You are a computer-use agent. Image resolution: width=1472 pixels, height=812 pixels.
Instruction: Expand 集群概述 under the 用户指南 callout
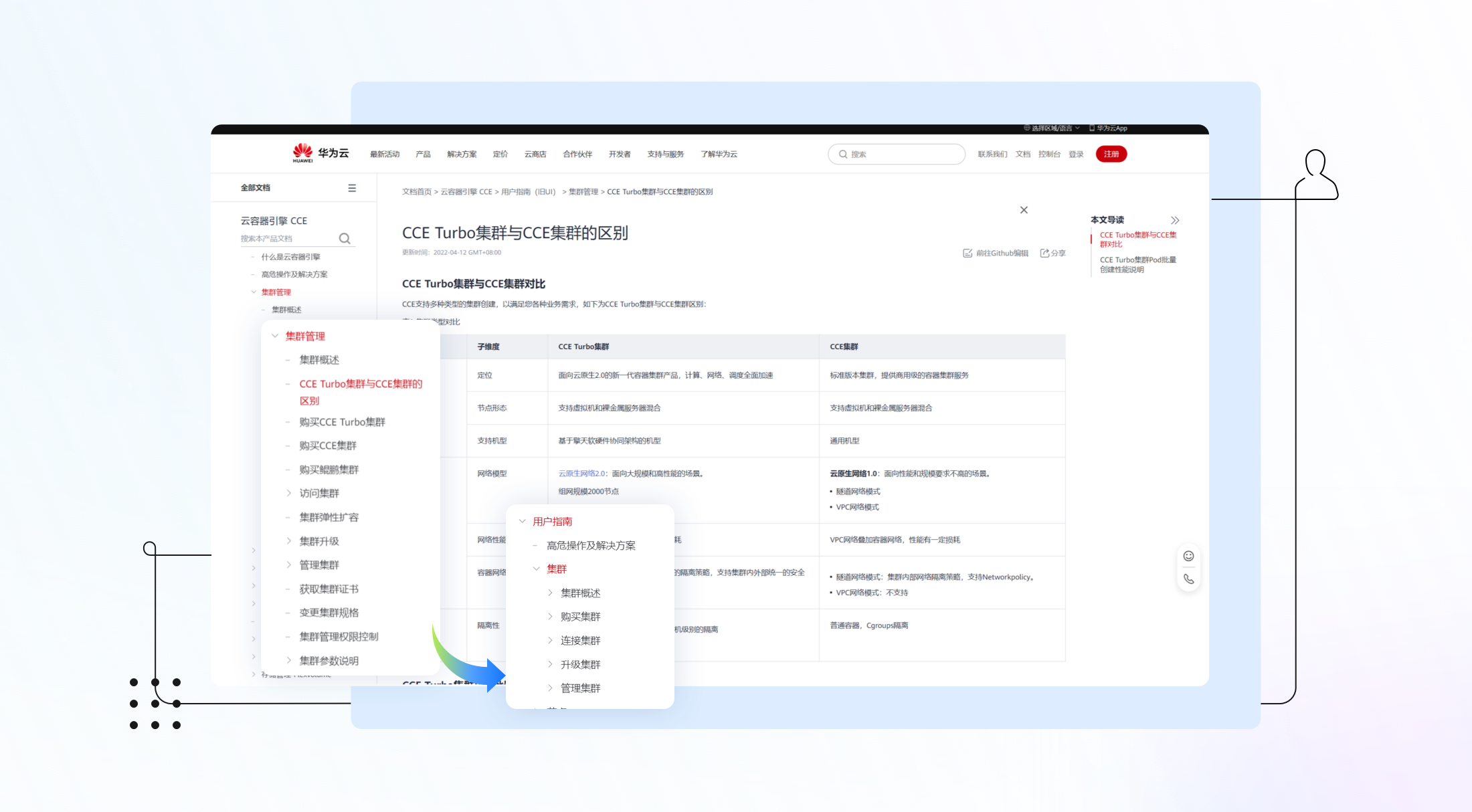click(550, 593)
